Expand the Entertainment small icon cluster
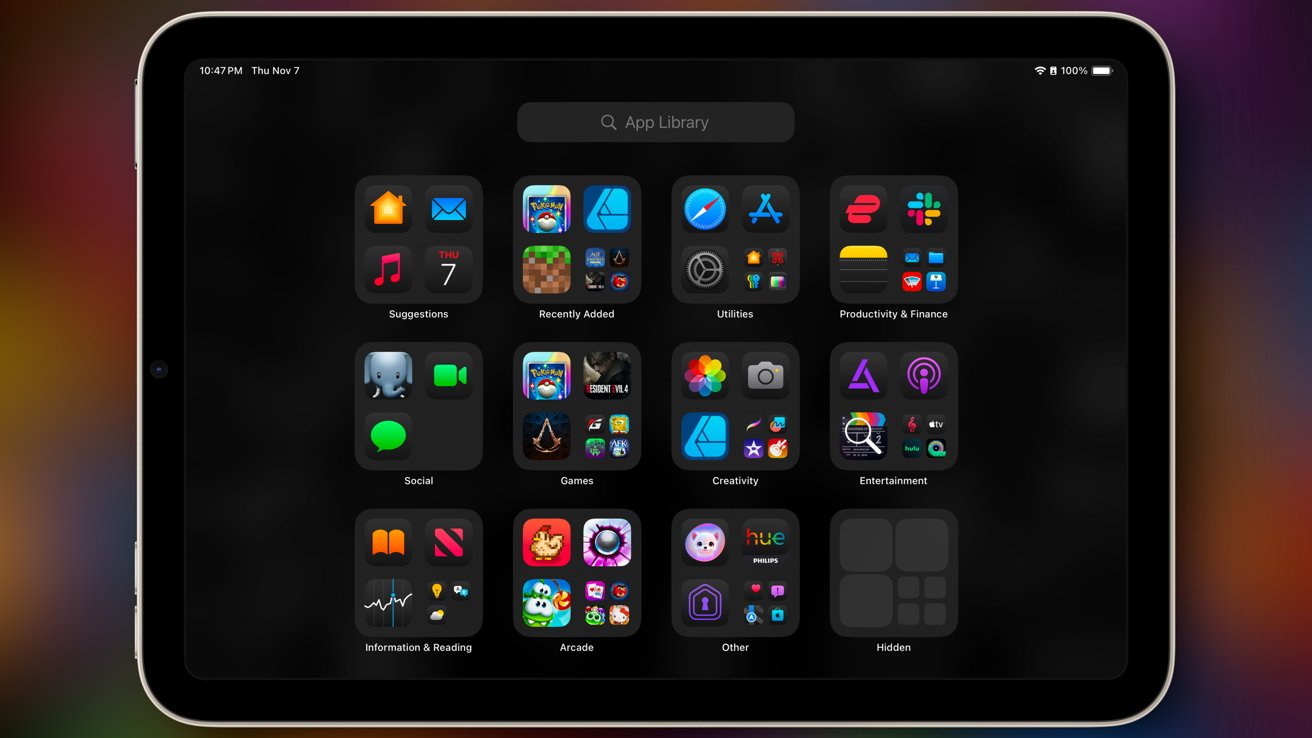1312x738 pixels. [x=924, y=436]
